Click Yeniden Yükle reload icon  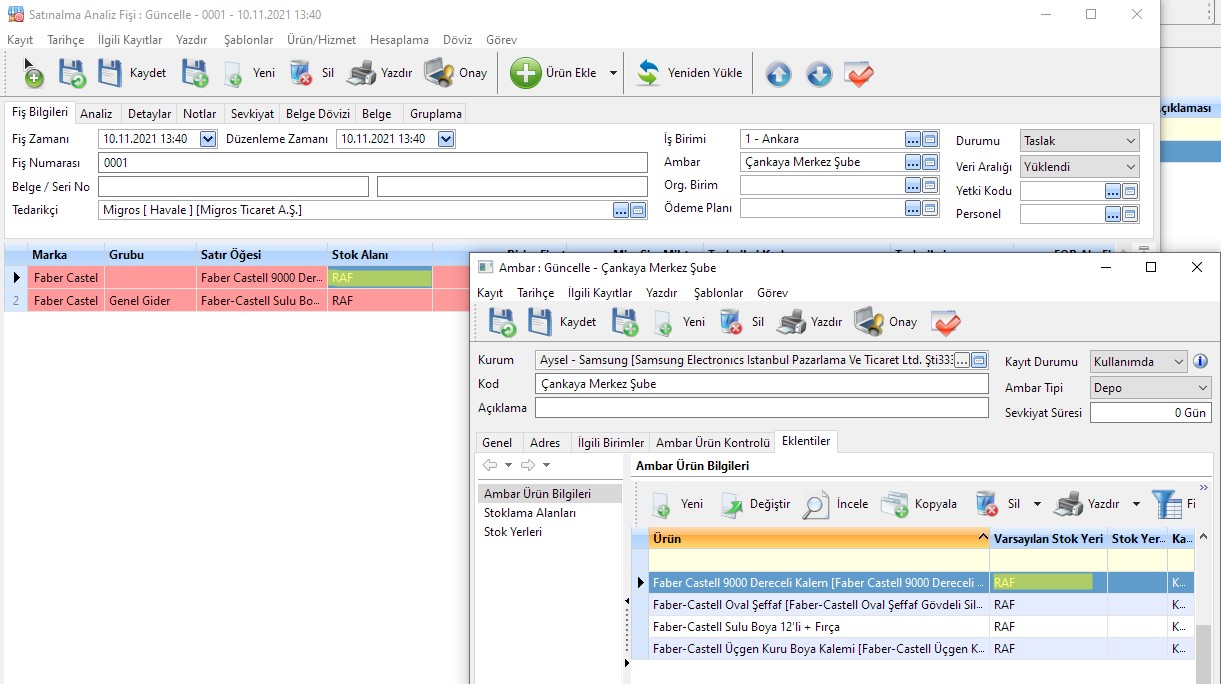[x=649, y=73]
